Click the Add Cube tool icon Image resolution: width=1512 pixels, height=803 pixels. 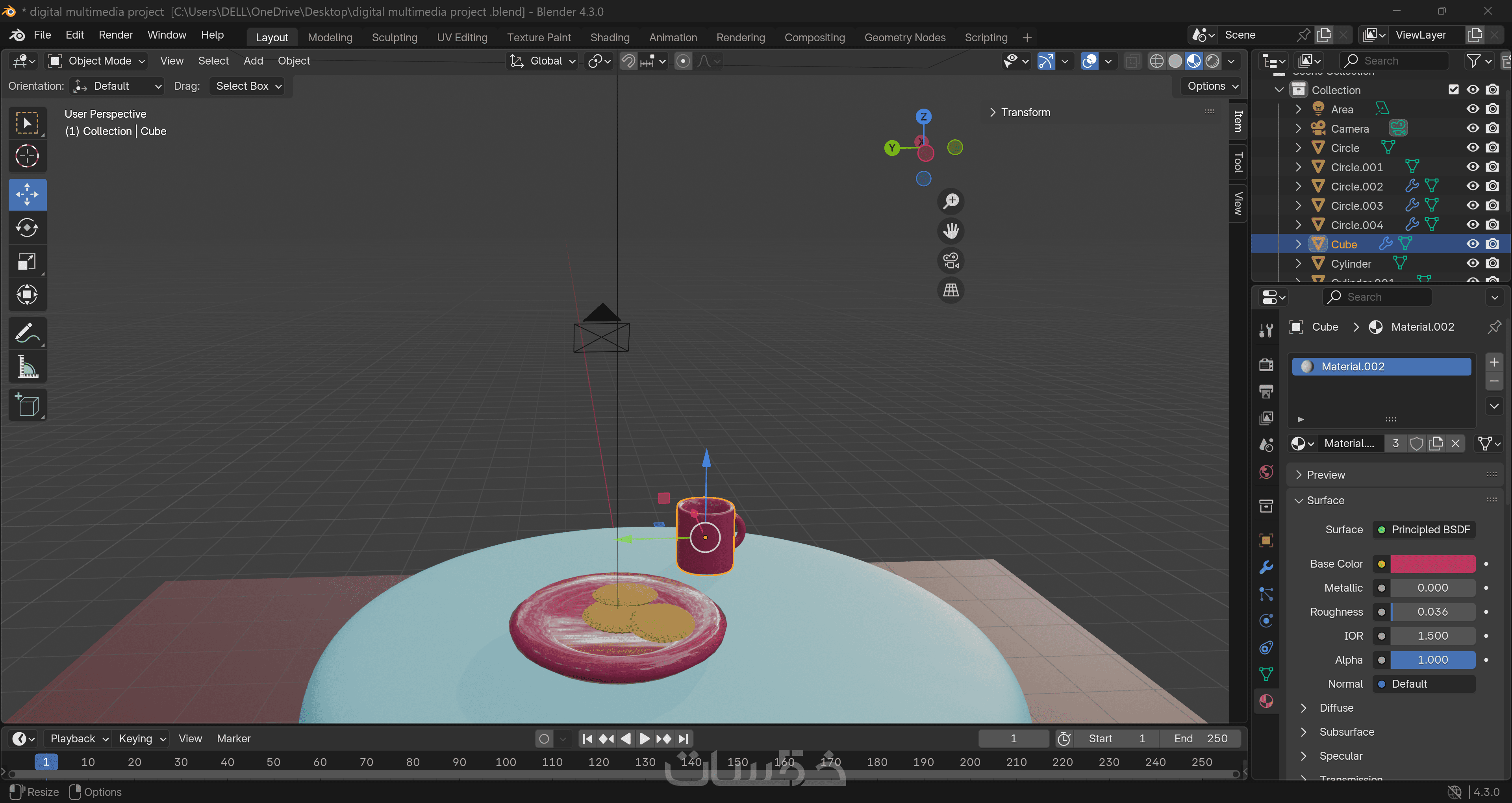click(27, 405)
